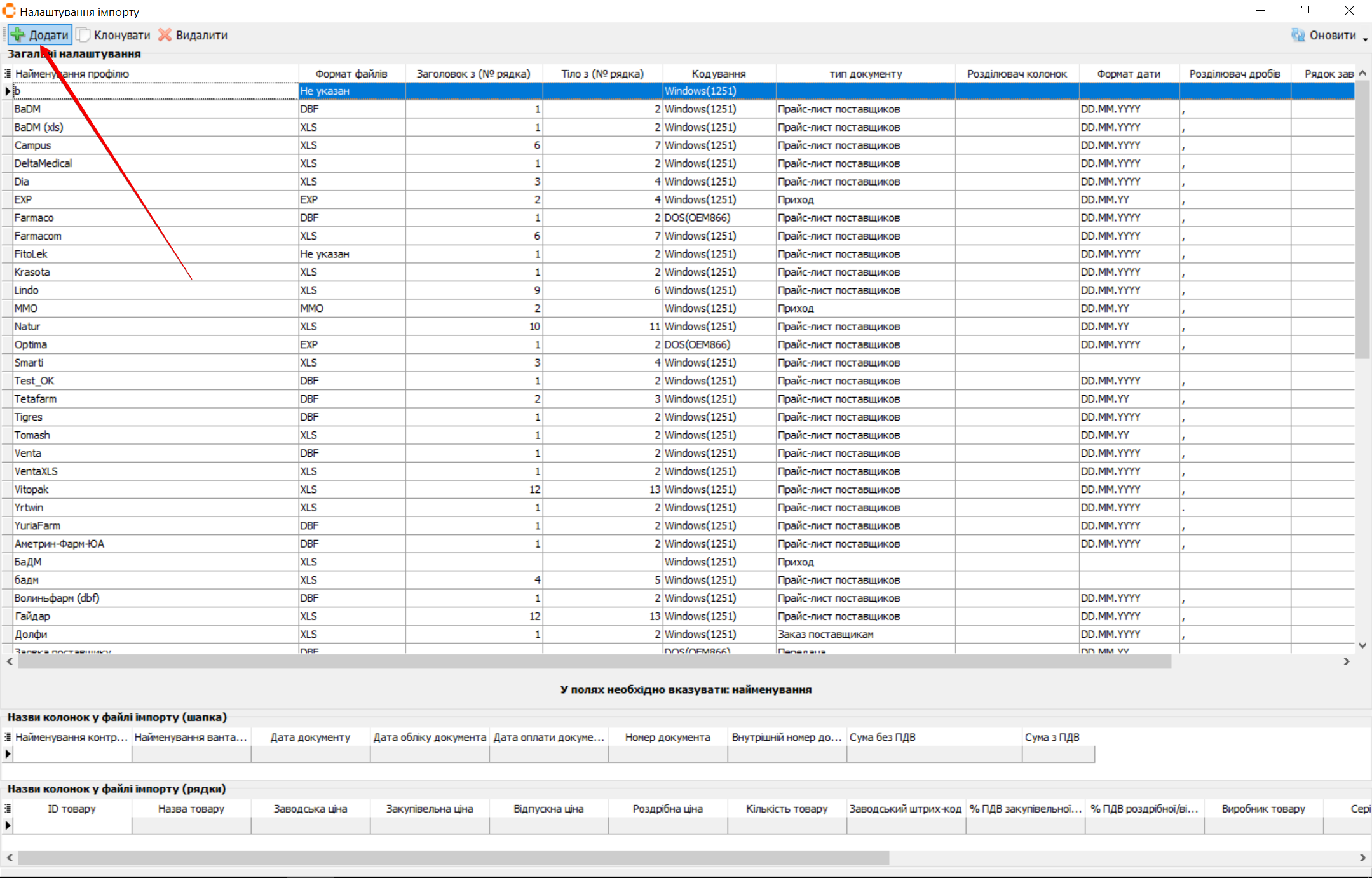Image resolution: width=1372 pixels, height=878 pixels.
Task: Click the red X Видалити icon
Action: (x=165, y=35)
